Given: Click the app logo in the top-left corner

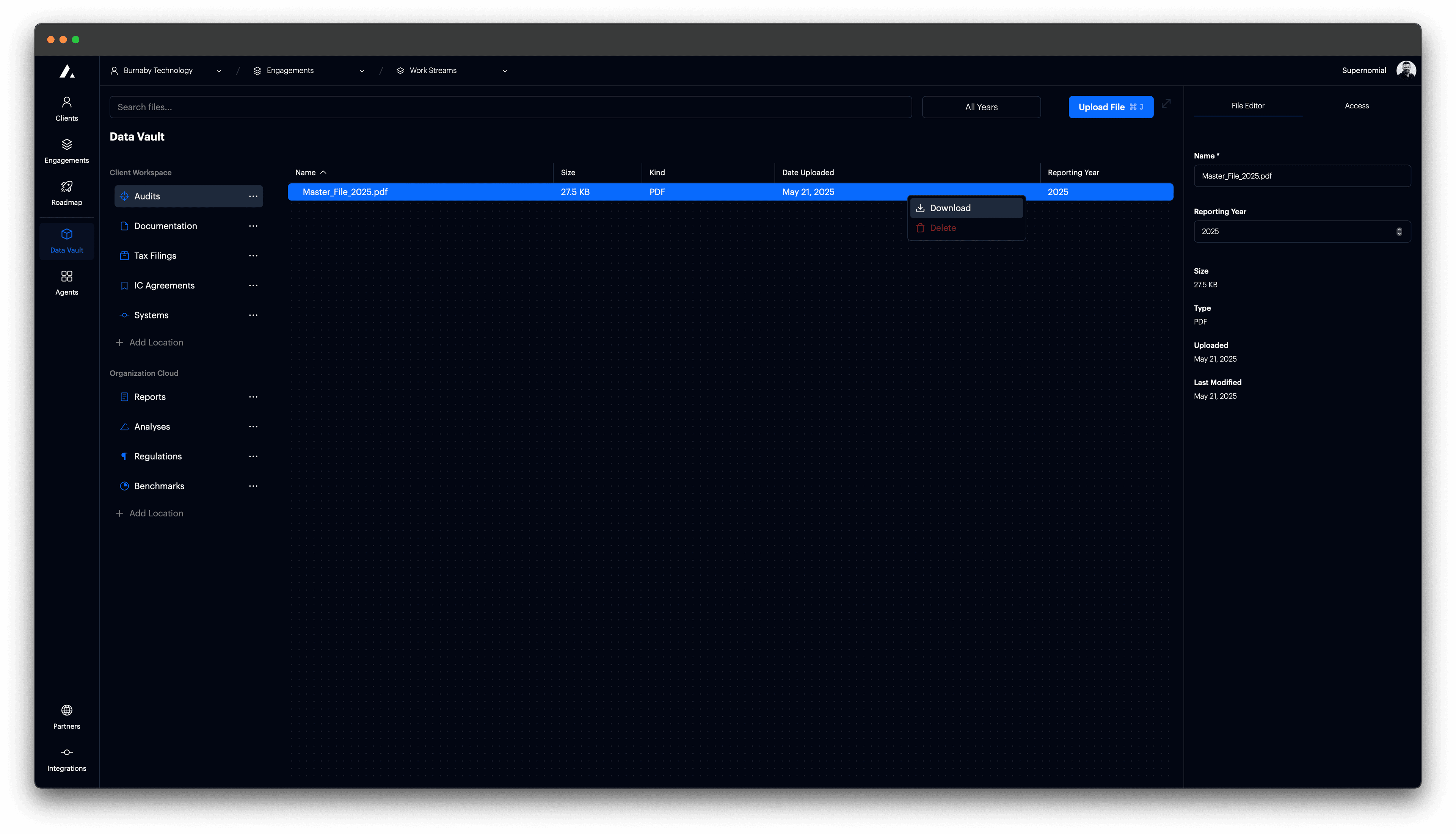Looking at the screenshot, I should tap(67, 71).
